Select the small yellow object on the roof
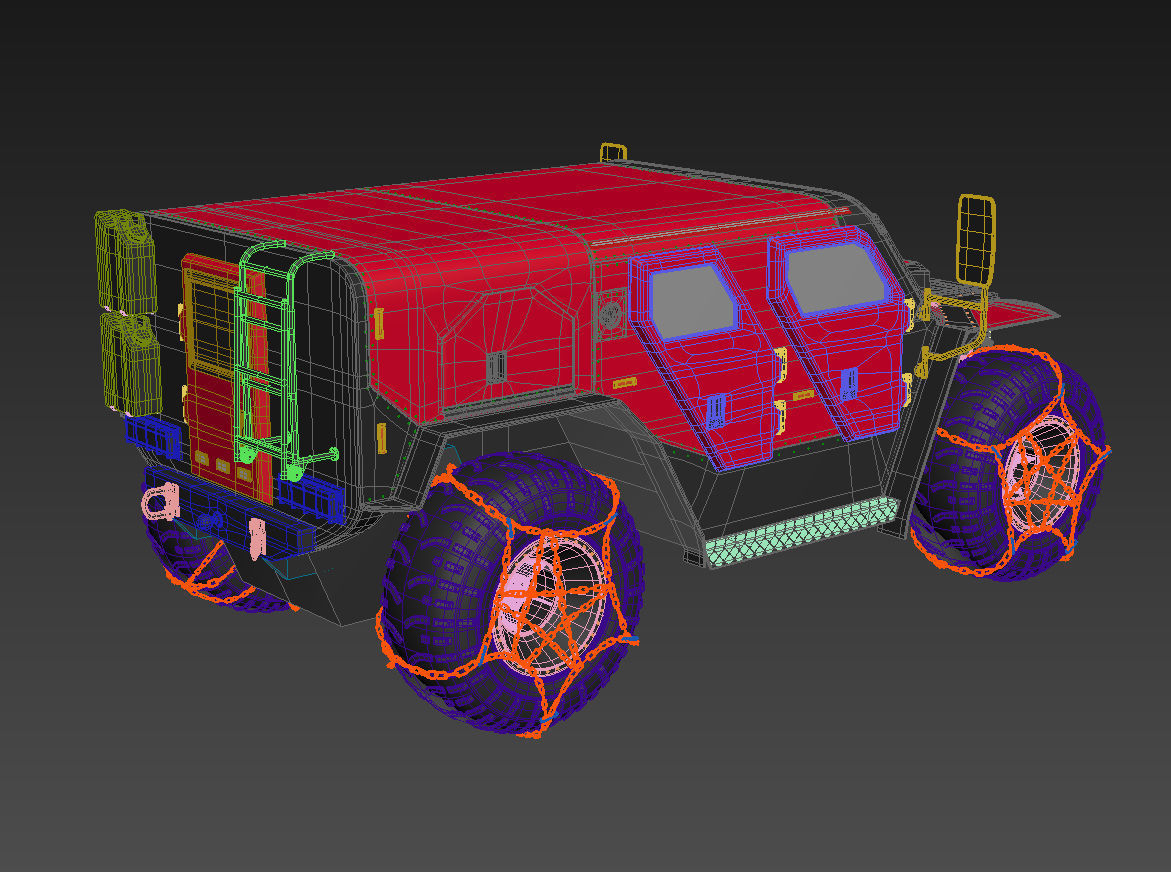The height and width of the screenshot is (872, 1171). [612, 152]
